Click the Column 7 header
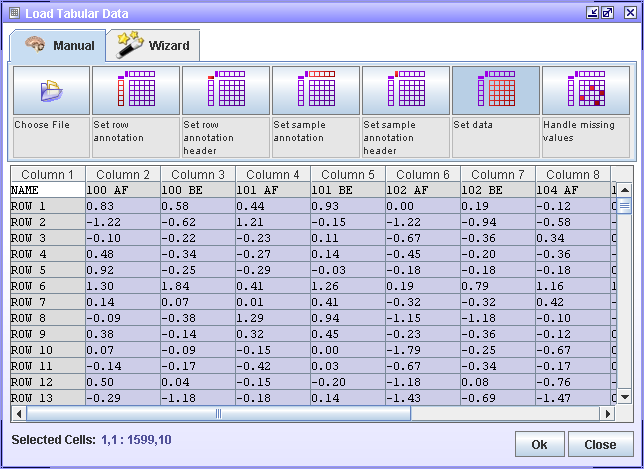The image size is (644, 469). tap(498, 175)
